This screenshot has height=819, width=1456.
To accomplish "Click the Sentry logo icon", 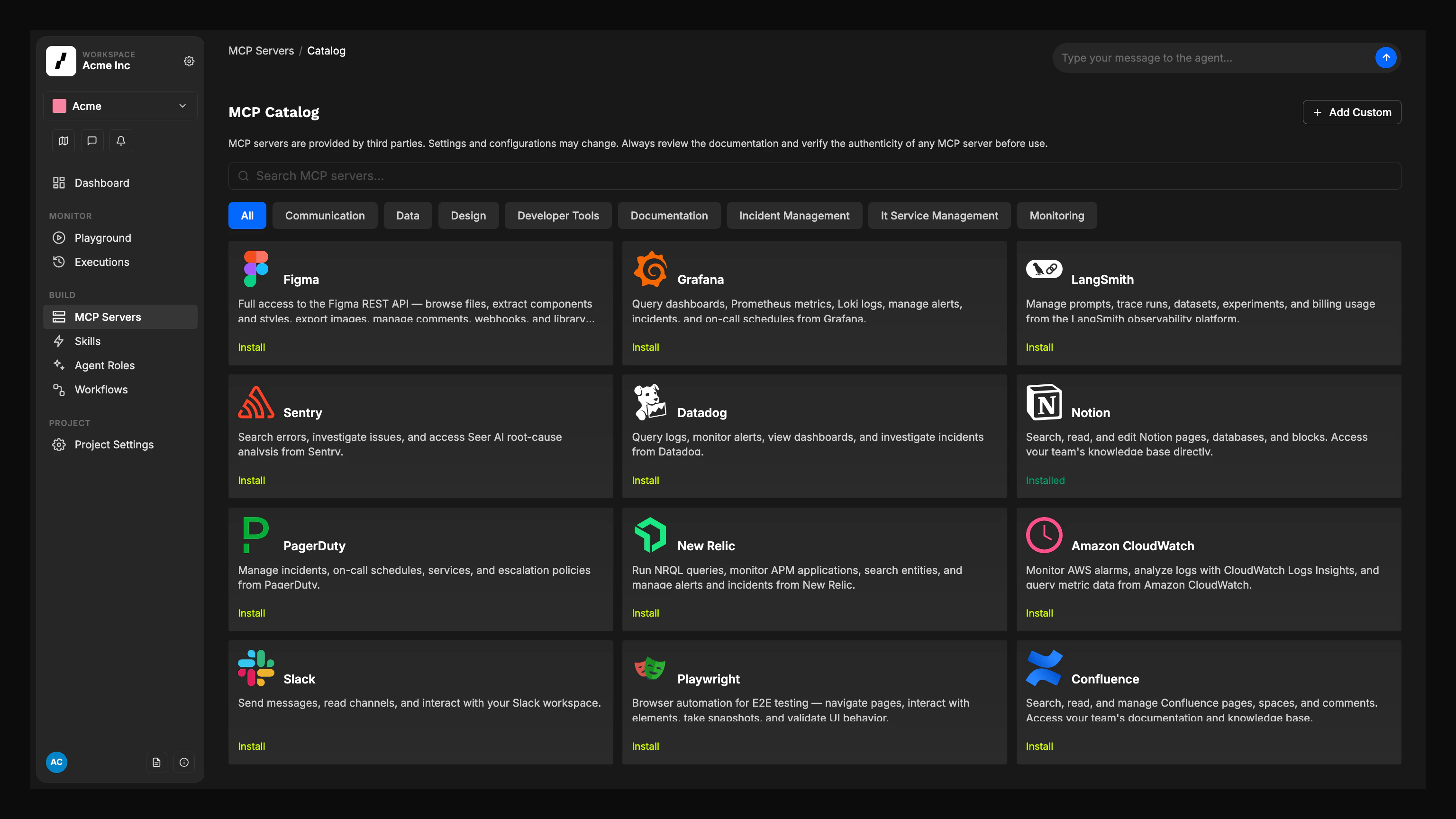I will (x=256, y=402).
